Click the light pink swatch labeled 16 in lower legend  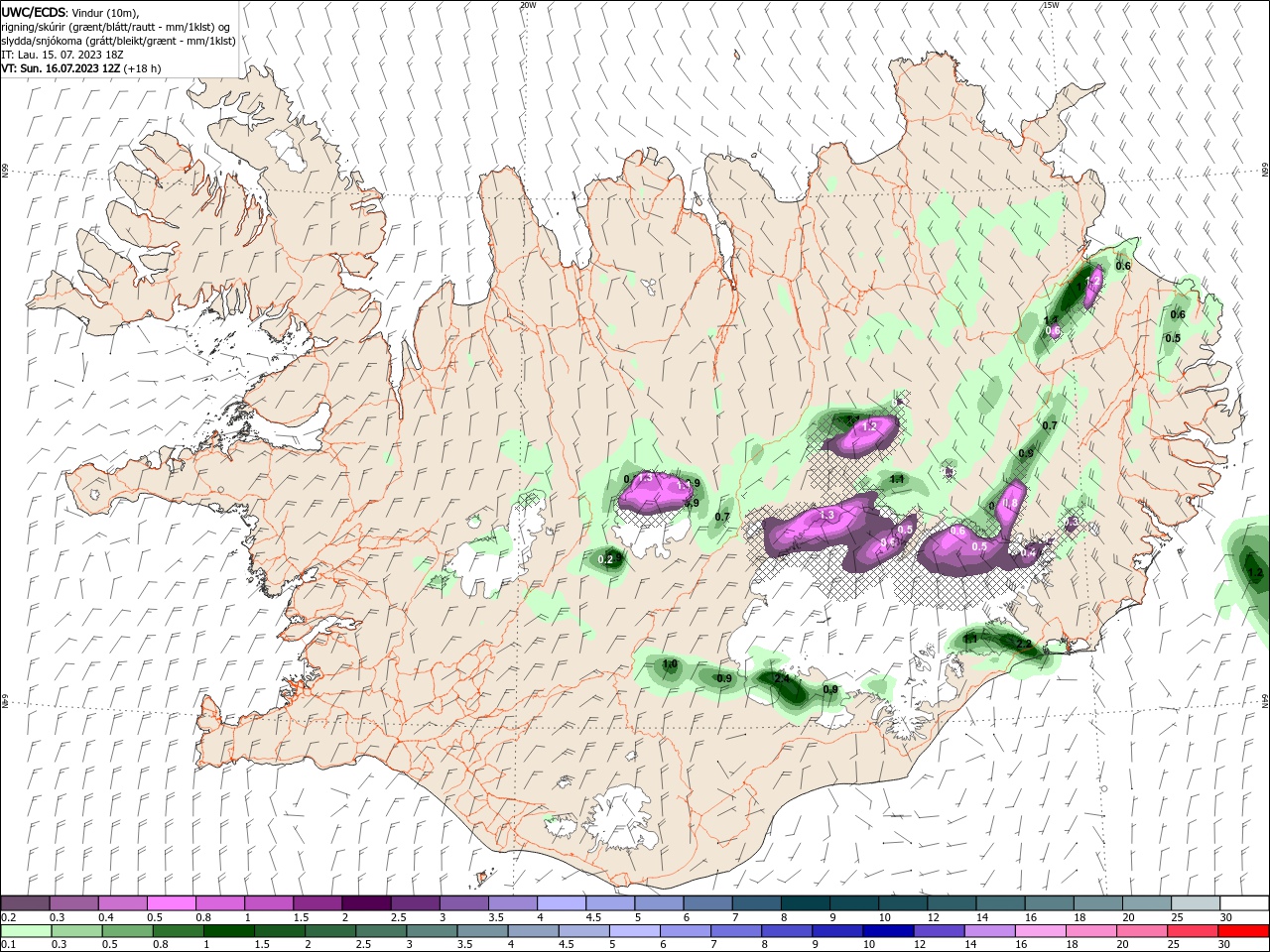1039,931
